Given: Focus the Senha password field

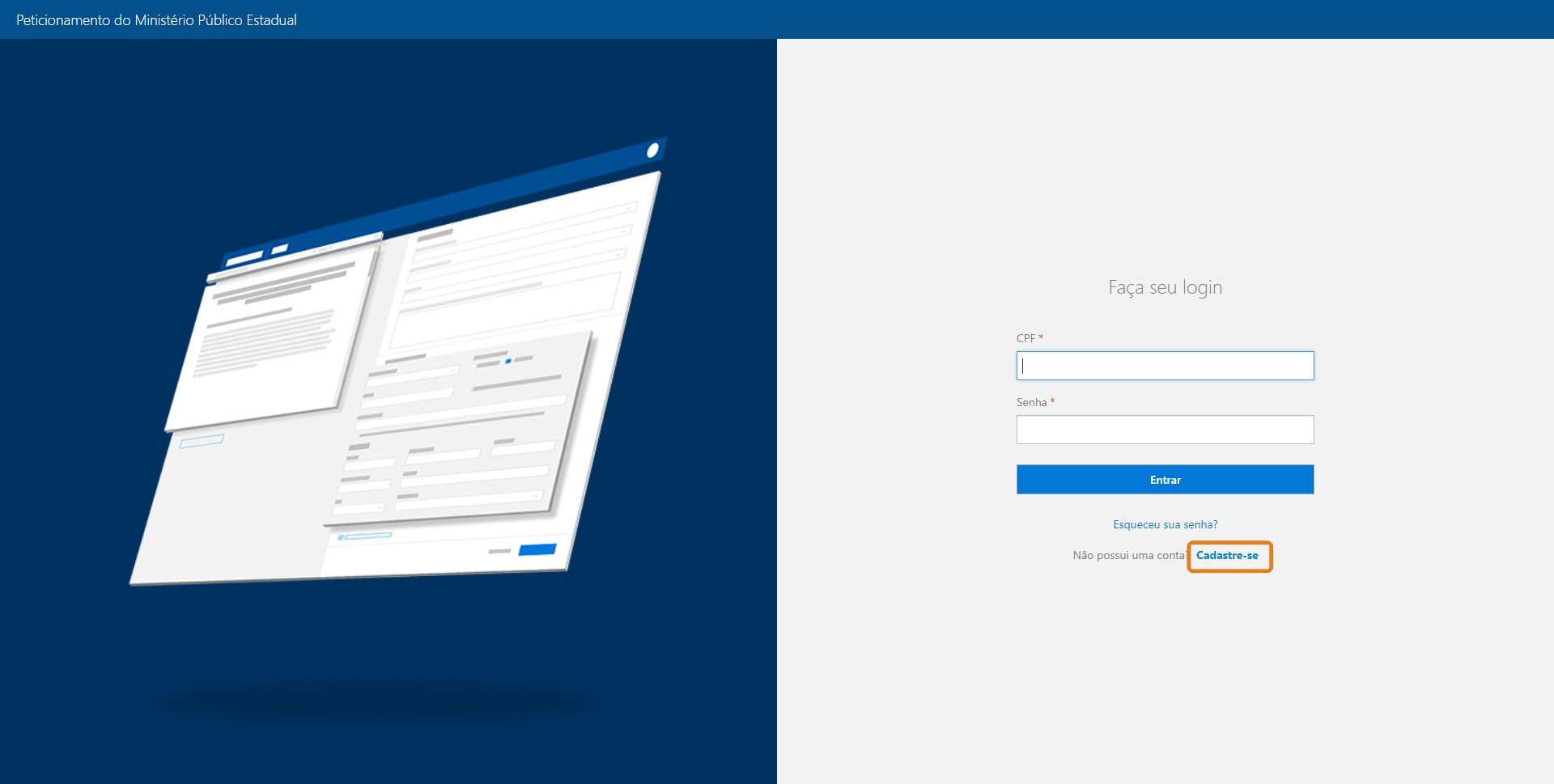Looking at the screenshot, I should [1165, 430].
